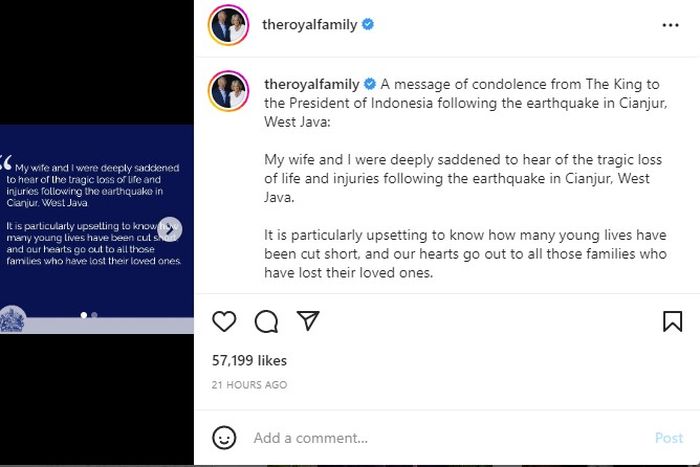
Task: Open comments via the speech bubble icon
Action: click(x=266, y=321)
